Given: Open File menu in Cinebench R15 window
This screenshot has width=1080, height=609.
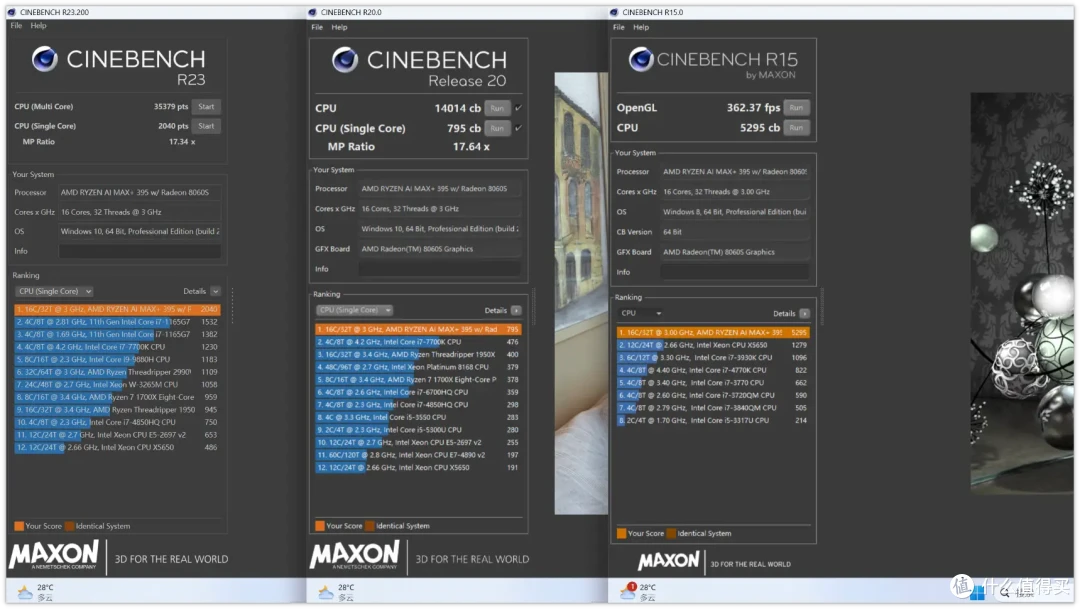Looking at the screenshot, I should pos(619,28).
